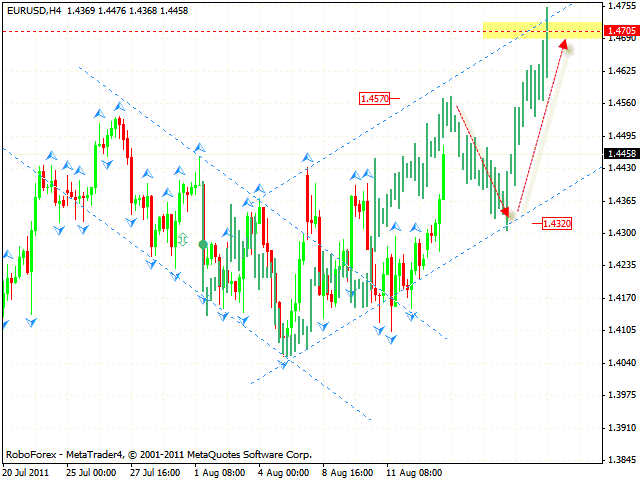
Task: Click the 8 Aug 16:00 time label
Action: click(x=347, y=473)
